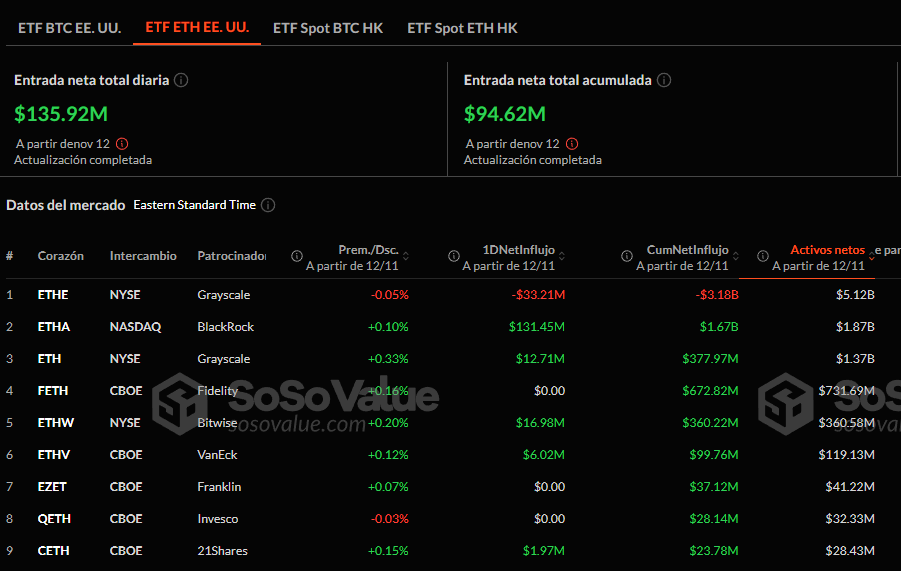Click info icon before 1DNetInflujo column
Image resolution: width=901 pixels, height=571 pixels.
click(x=453, y=256)
